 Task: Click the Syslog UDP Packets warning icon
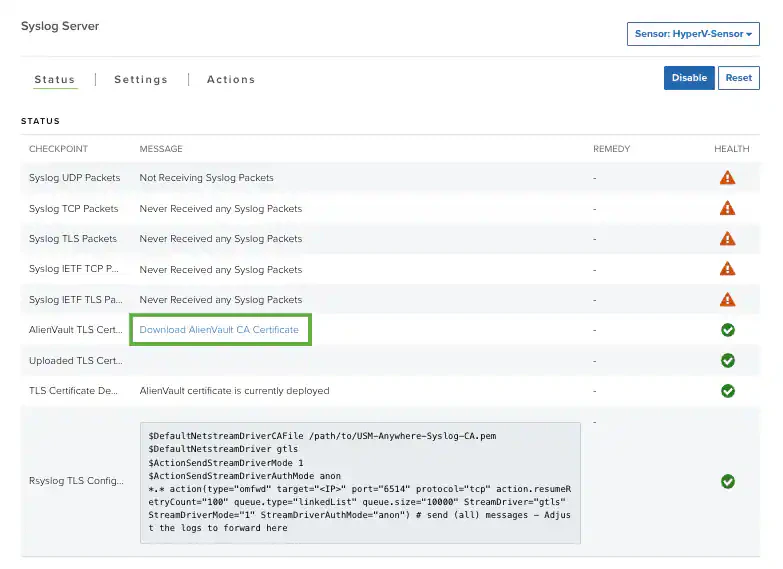[x=727, y=178]
